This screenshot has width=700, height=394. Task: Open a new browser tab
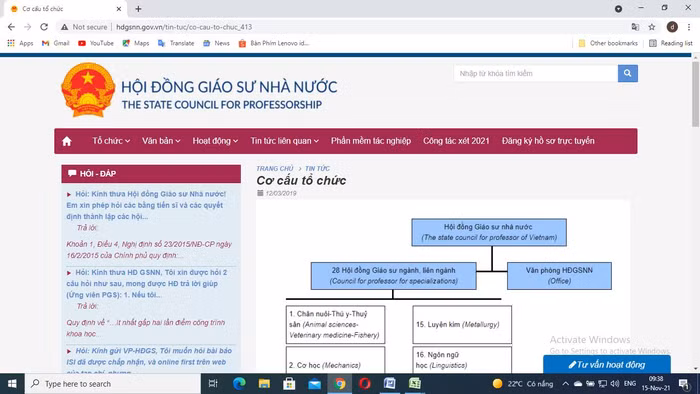pos(138,9)
